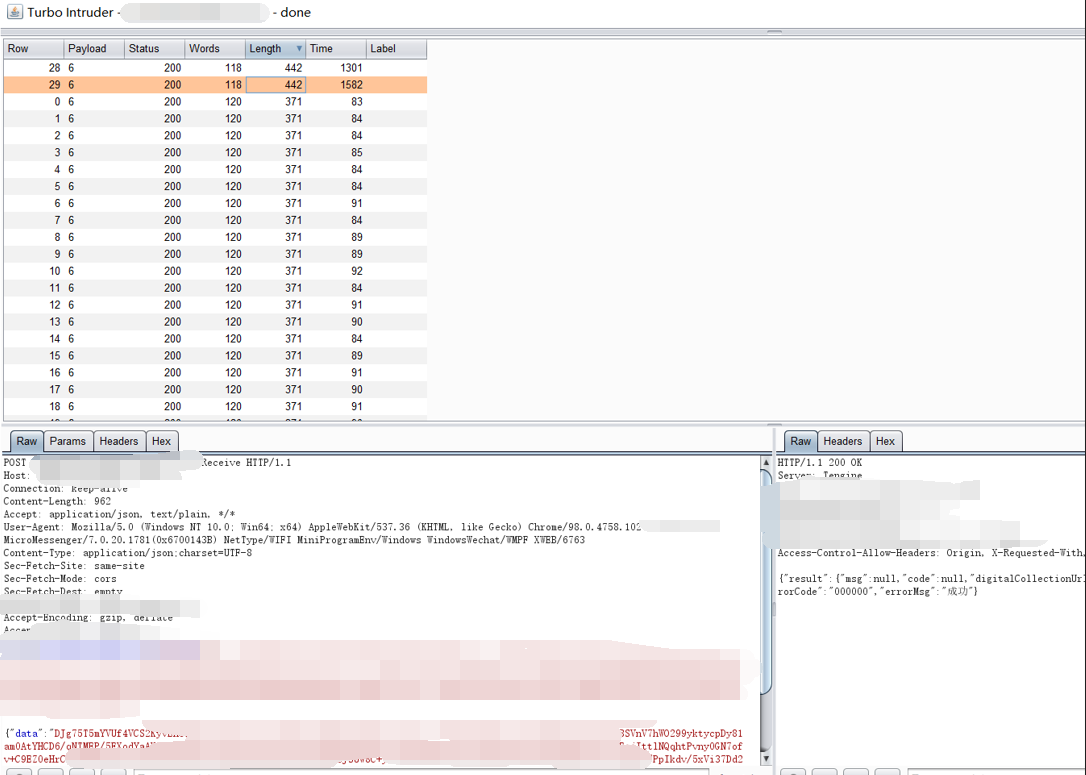The image size is (1086, 775).
Task: Select result row 18 in the table
Action: tap(215, 407)
